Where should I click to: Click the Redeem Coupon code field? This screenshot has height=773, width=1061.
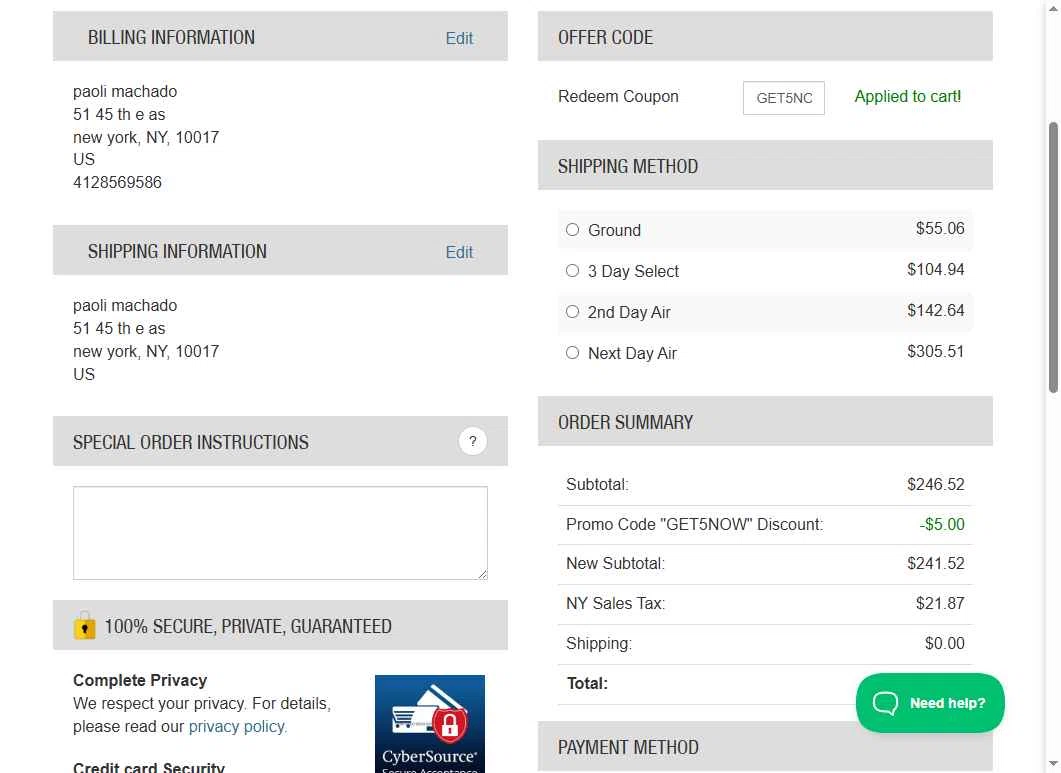tap(784, 98)
